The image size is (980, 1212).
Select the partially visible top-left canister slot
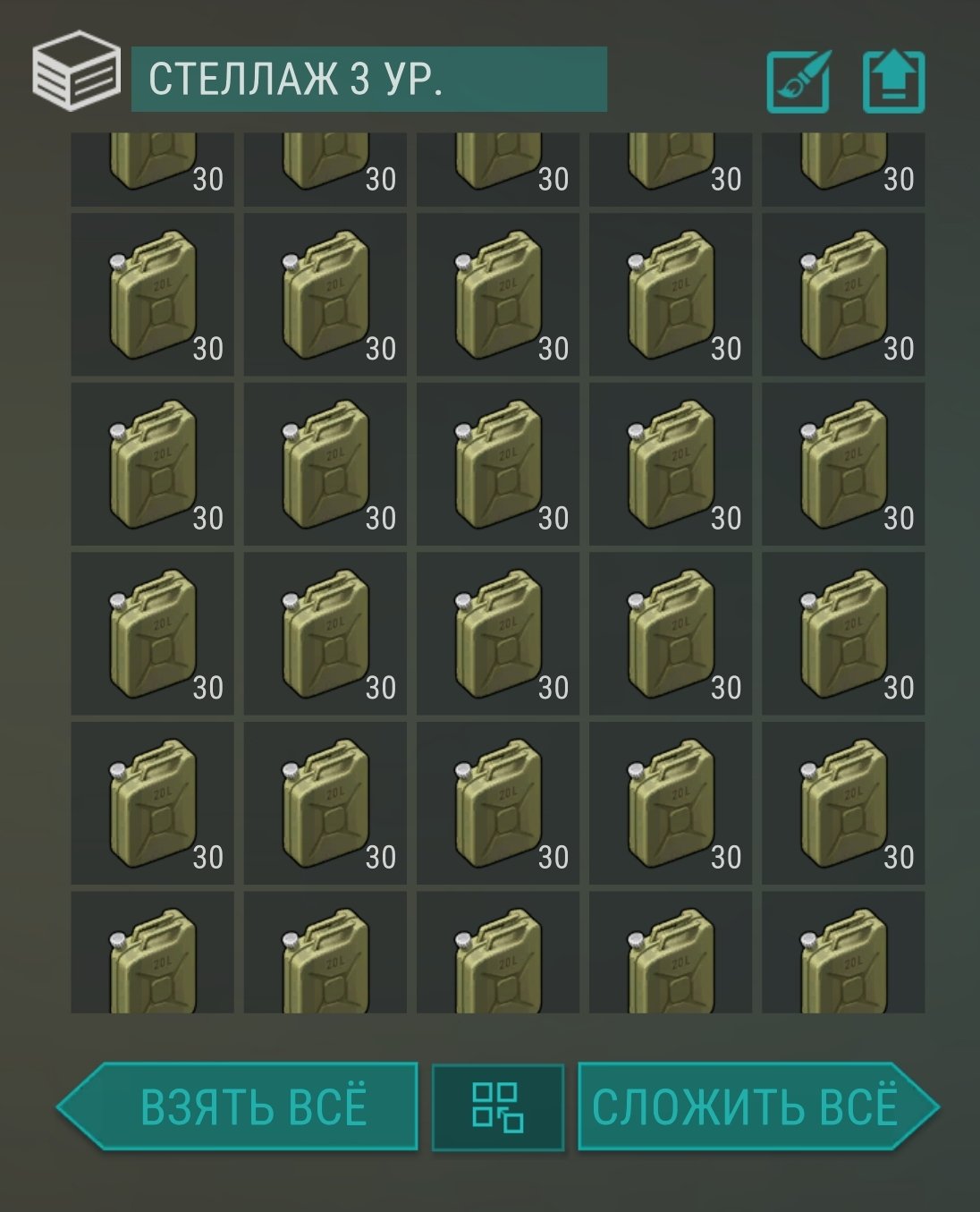click(x=152, y=170)
